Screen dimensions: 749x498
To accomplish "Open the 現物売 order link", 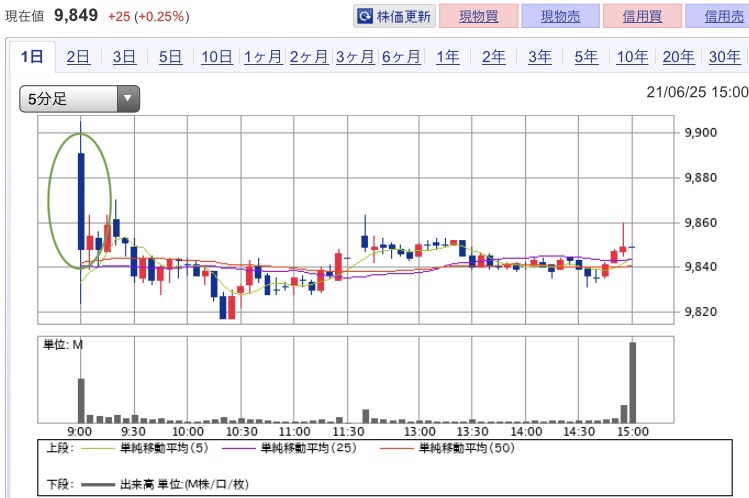I will (560, 17).
